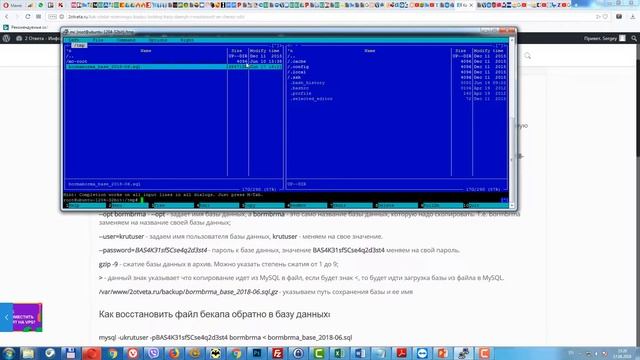Click the Name column header in left panel
640x360 pixels.
[x=146, y=51]
